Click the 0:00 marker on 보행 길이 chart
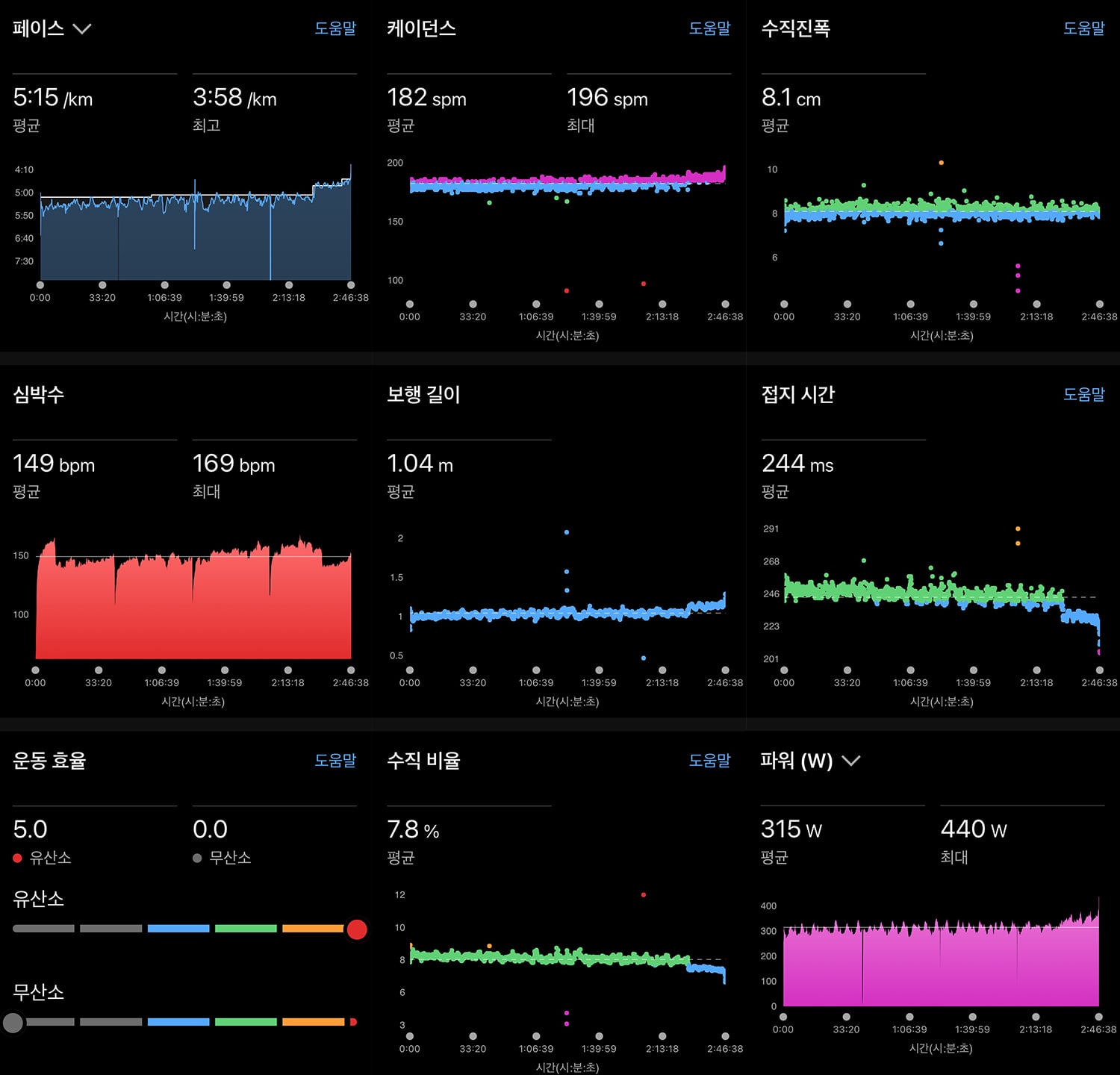Image resolution: width=1120 pixels, height=1075 pixels. pyautogui.click(x=410, y=670)
